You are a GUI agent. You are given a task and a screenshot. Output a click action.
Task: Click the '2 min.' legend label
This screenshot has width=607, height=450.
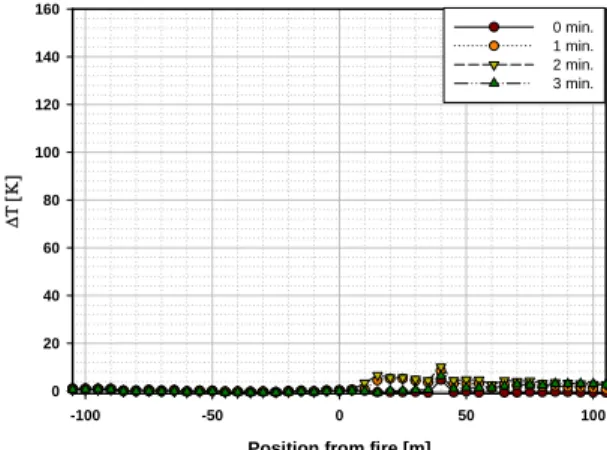tap(573, 65)
